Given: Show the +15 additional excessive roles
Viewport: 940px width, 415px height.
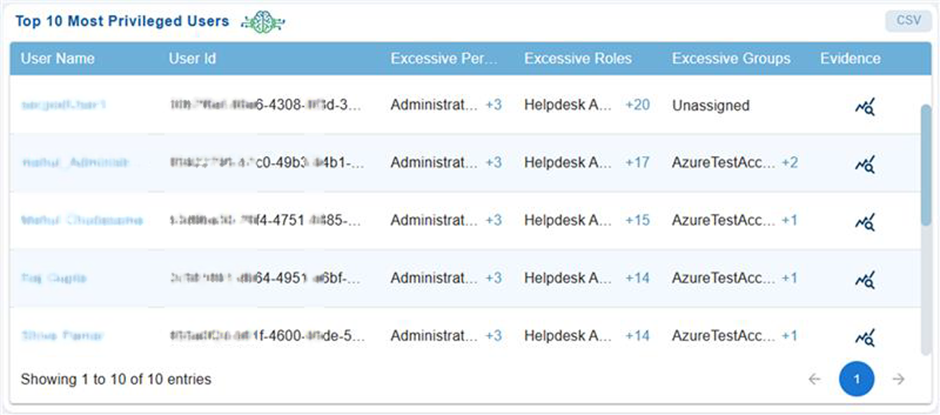Looking at the screenshot, I should (x=637, y=220).
